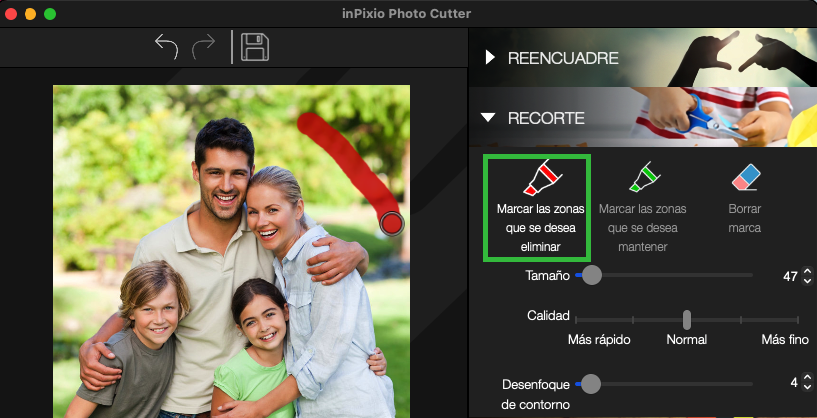Click the 'Más fino' quality label
Image resolution: width=817 pixels, height=418 pixels.
click(x=785, y=340)
